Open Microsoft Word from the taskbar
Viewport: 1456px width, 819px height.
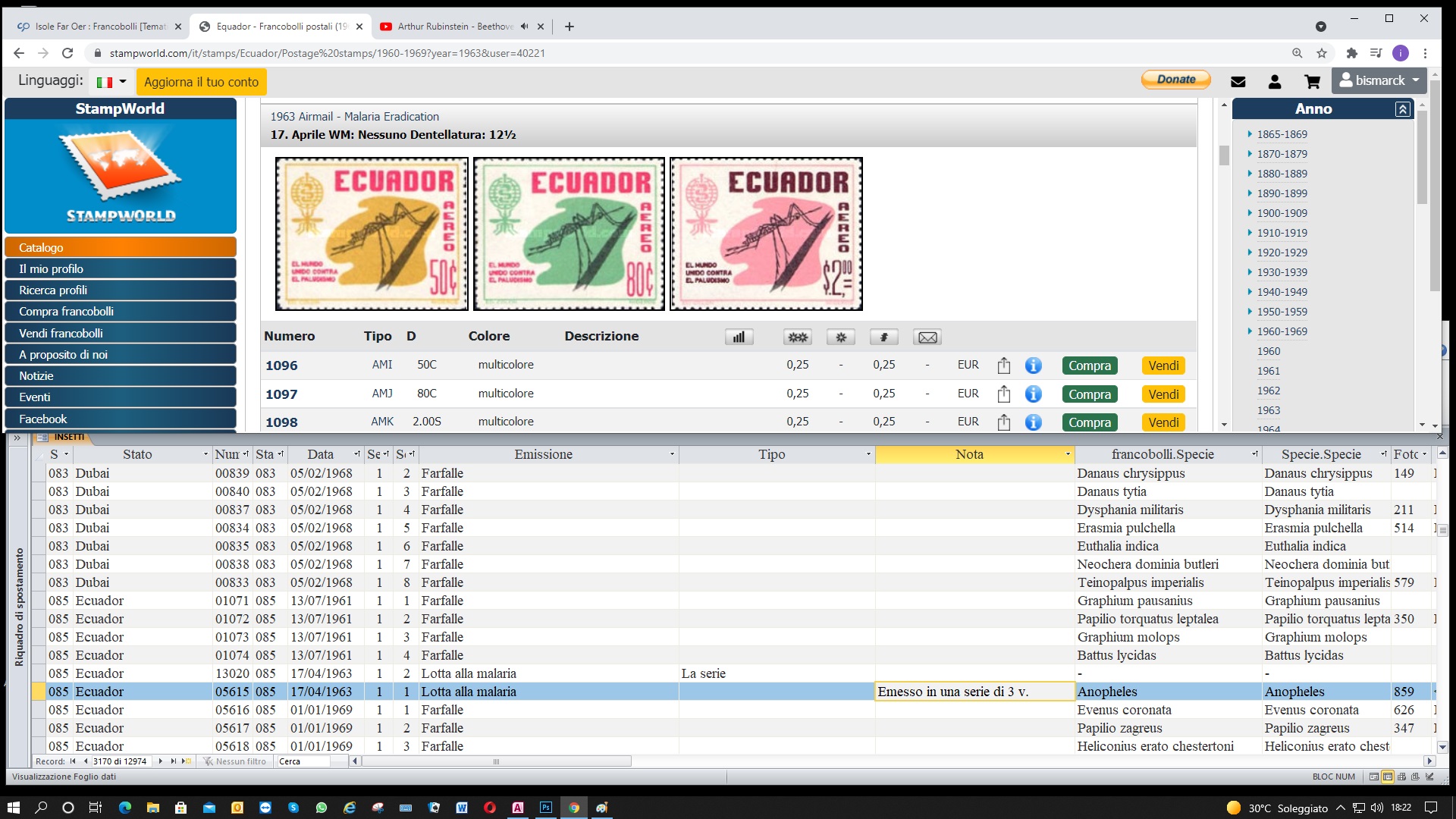(x=461, y=808)
